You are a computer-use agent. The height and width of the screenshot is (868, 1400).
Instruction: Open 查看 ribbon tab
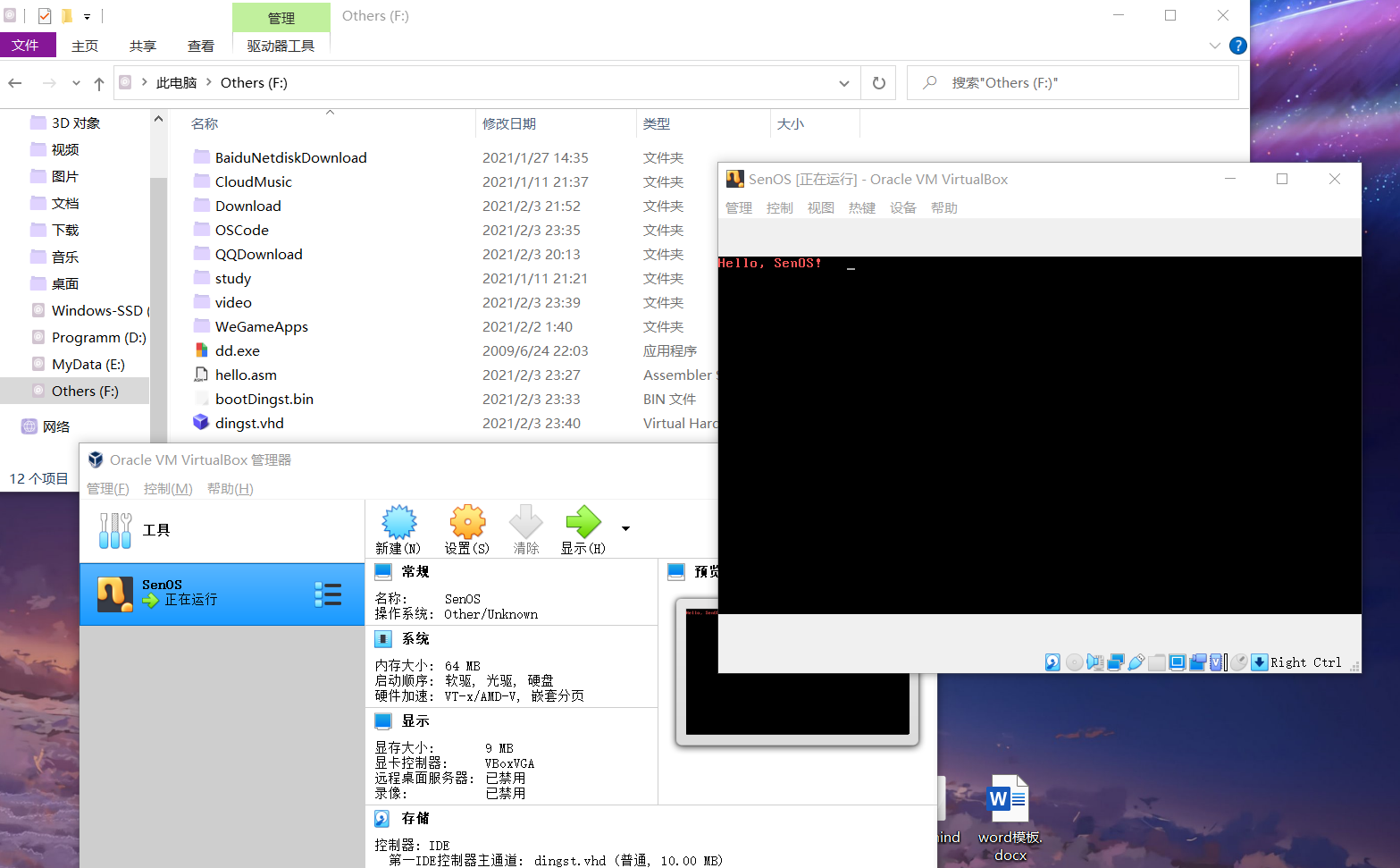pyautogui.click(x=201, y=46)
